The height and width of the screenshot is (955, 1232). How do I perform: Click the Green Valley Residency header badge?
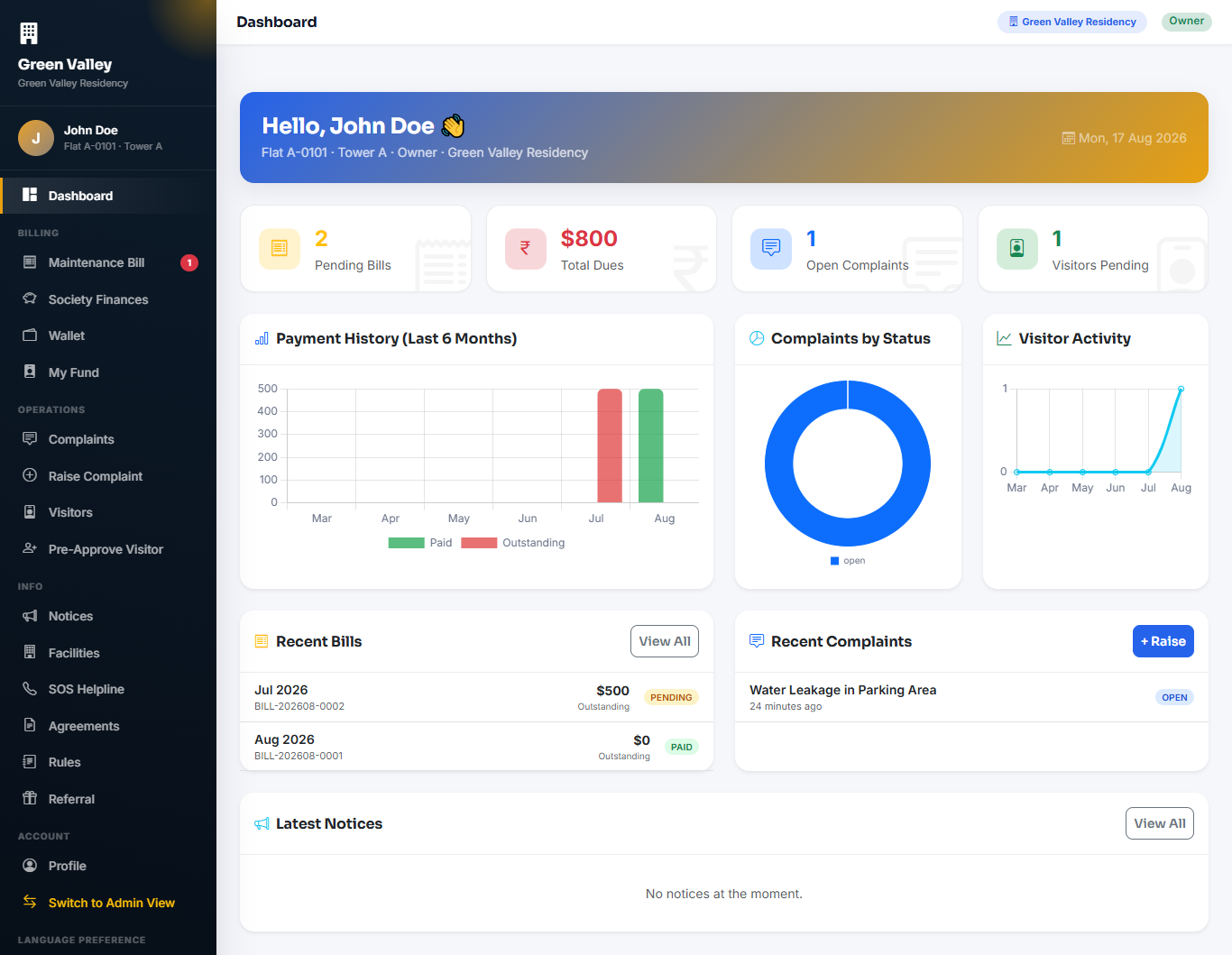(x=1072, y=22)
